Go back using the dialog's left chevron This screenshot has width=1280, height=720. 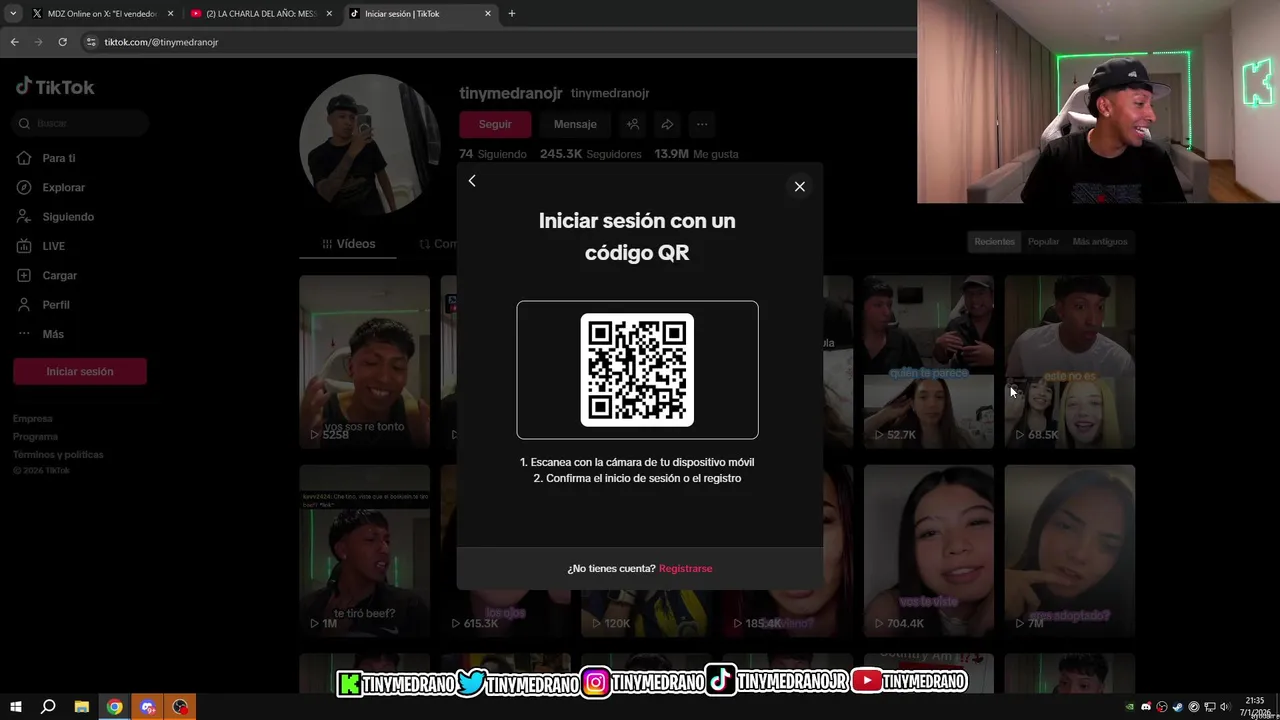point(472,181)
